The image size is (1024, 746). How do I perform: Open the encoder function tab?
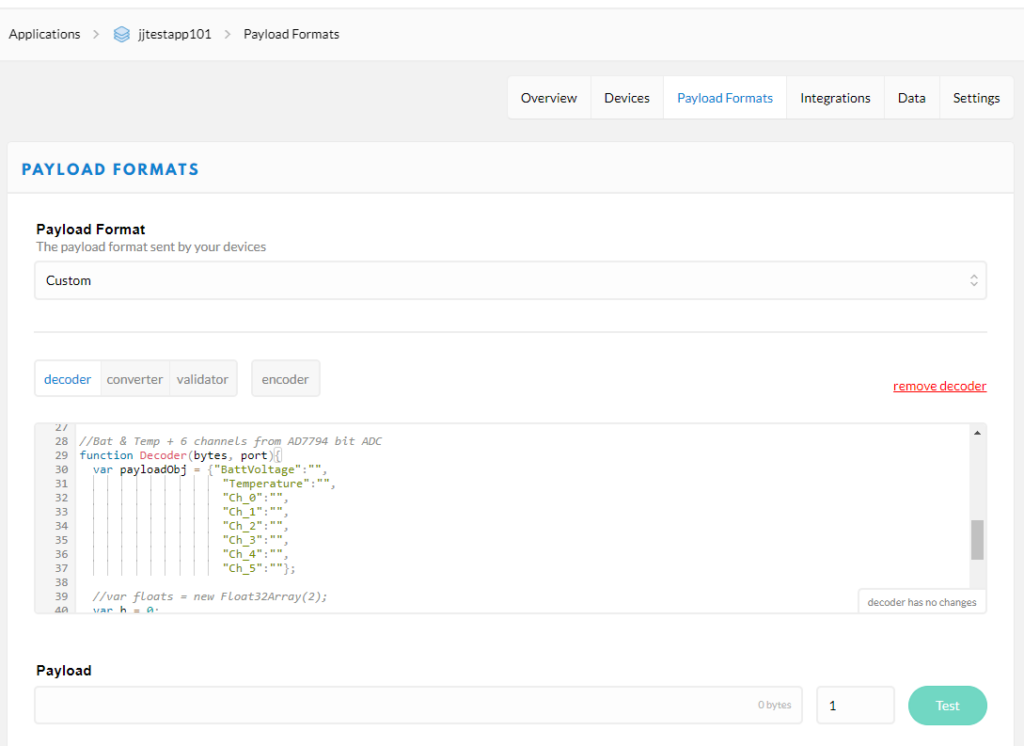[x=285, y=379]
